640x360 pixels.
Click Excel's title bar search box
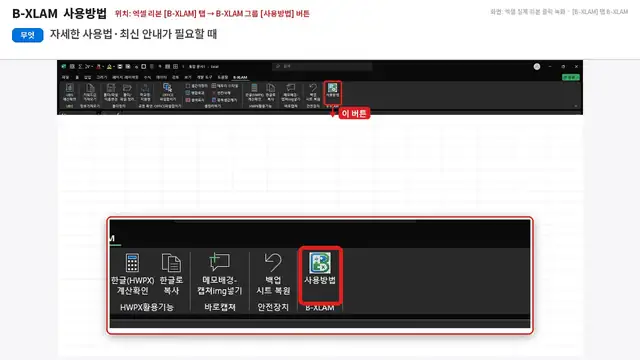click(322, 66)
